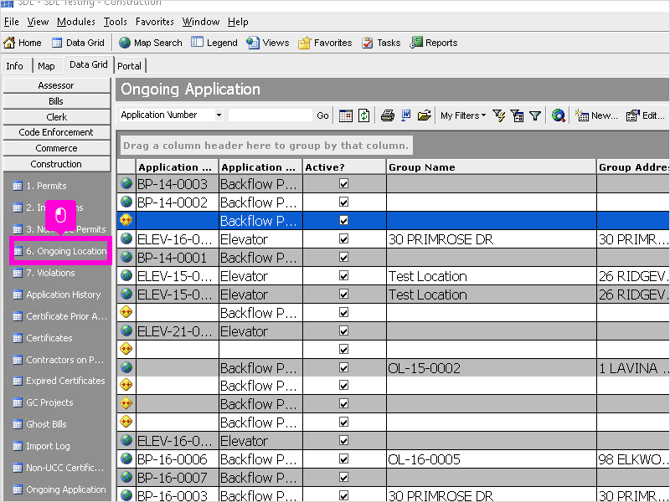Open the My Filters dropdown
670x502 pixels.
click(463, 115)
